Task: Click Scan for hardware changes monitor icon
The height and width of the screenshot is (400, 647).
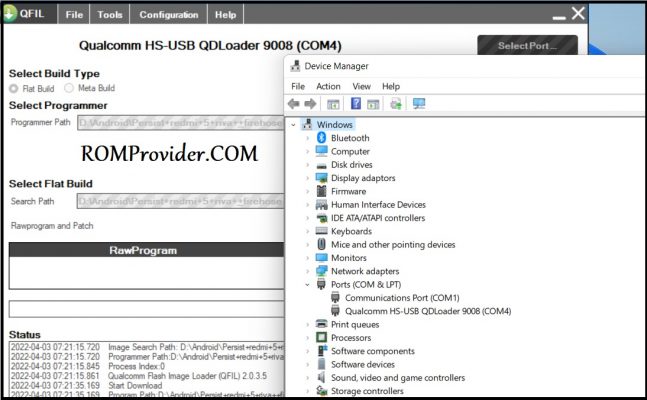Action: 419,104
